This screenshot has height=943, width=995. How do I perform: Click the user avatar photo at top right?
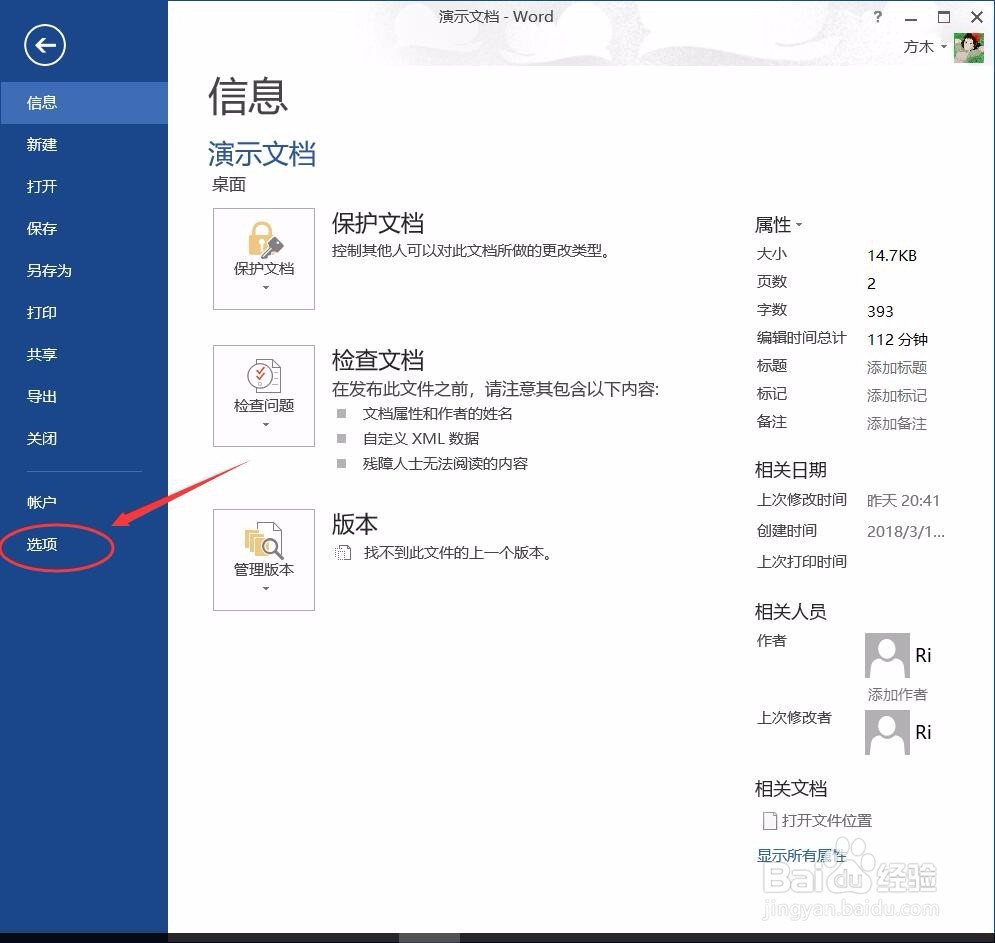coord(969,48)
